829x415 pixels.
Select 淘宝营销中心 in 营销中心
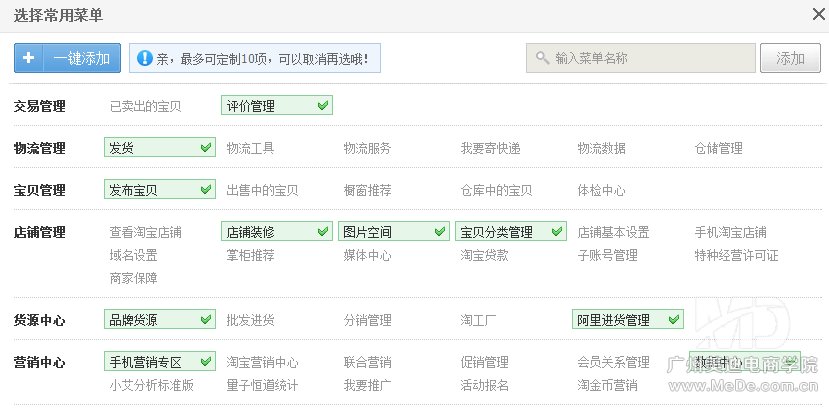(x=262, y=362)
